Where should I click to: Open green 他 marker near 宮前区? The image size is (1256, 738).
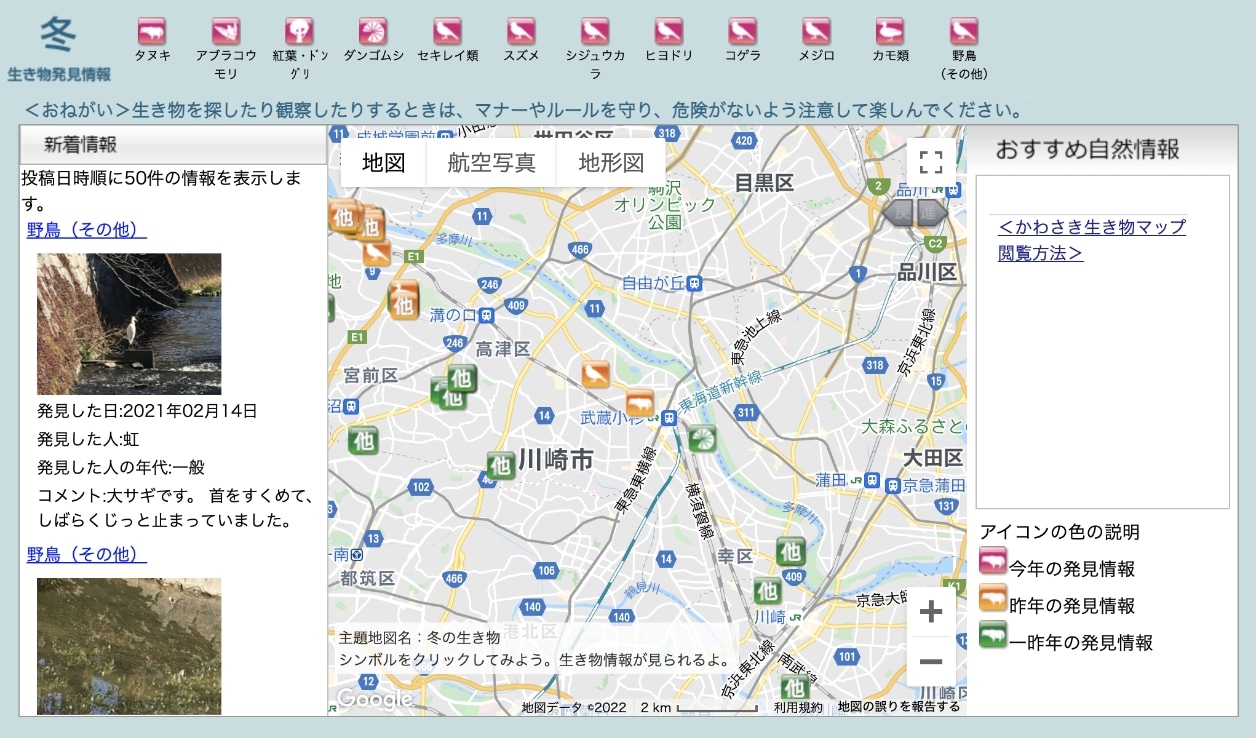[x=364, y=439]
